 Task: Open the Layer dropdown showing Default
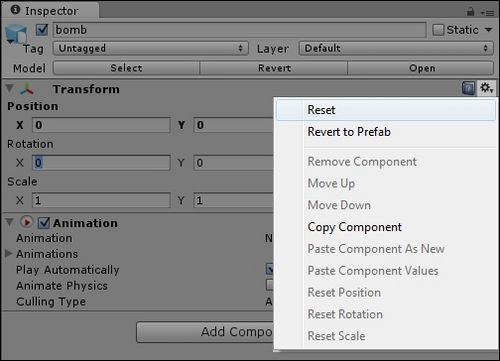tap(396, 48)
